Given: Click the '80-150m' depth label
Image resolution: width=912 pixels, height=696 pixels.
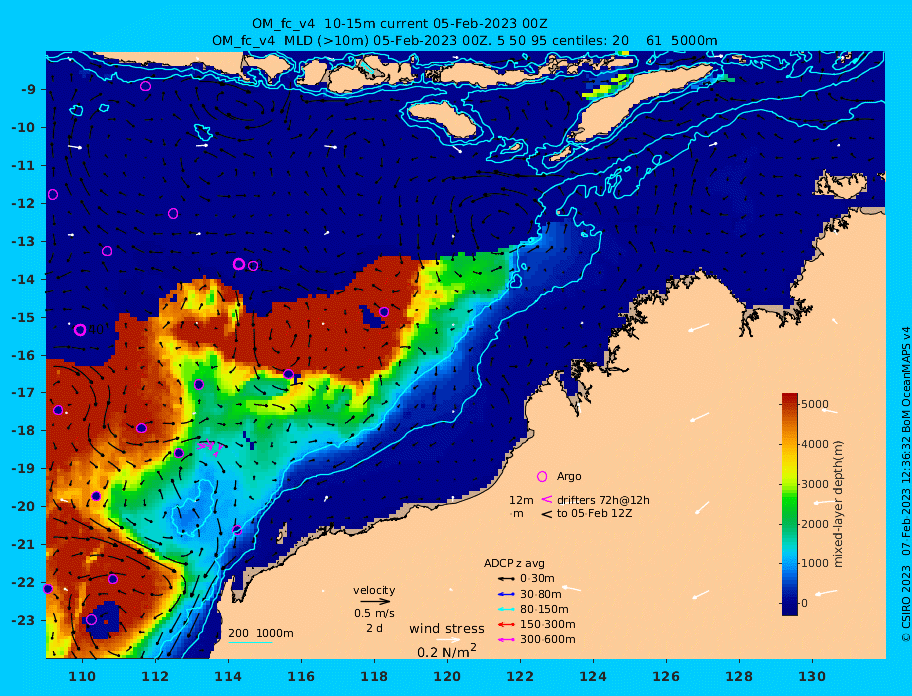Looking at the screenshot, I should [544, 609].
